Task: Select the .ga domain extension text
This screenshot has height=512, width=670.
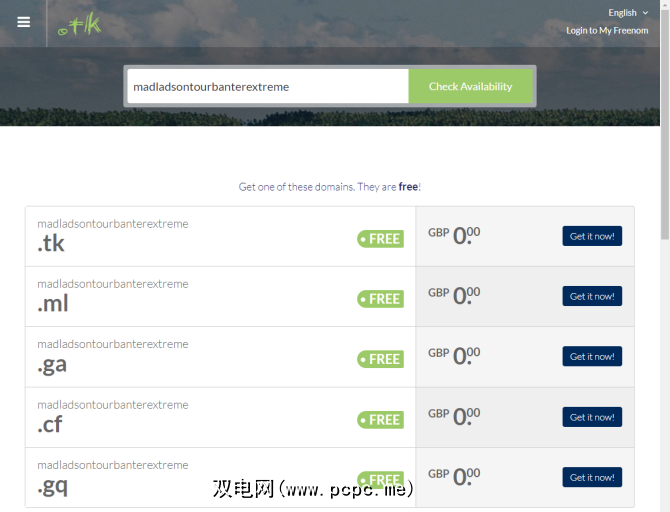Action: (52, 365)
